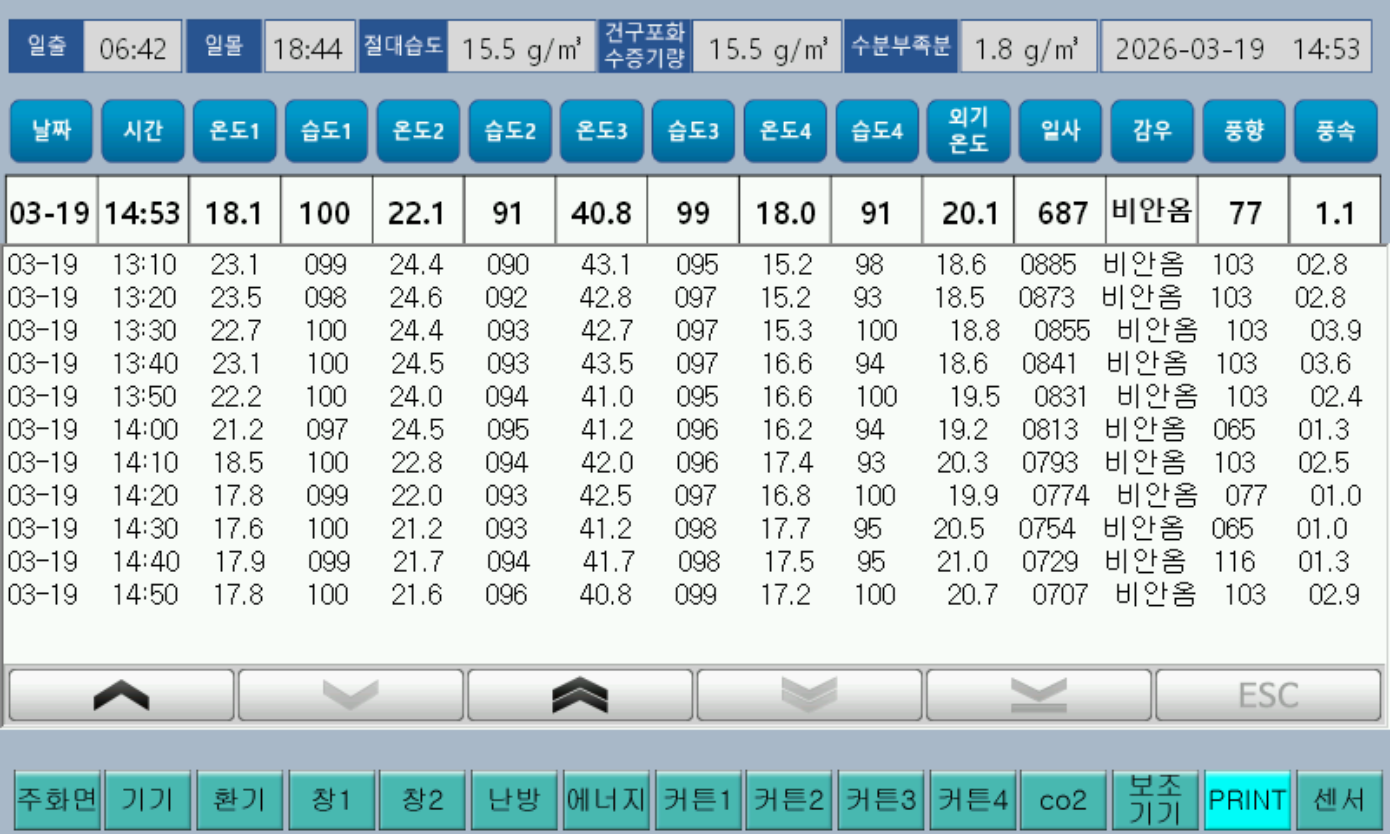Open the 창2 tab
Image resolution: width=1390 pixels, height=834 pixels.
[423, 799]
